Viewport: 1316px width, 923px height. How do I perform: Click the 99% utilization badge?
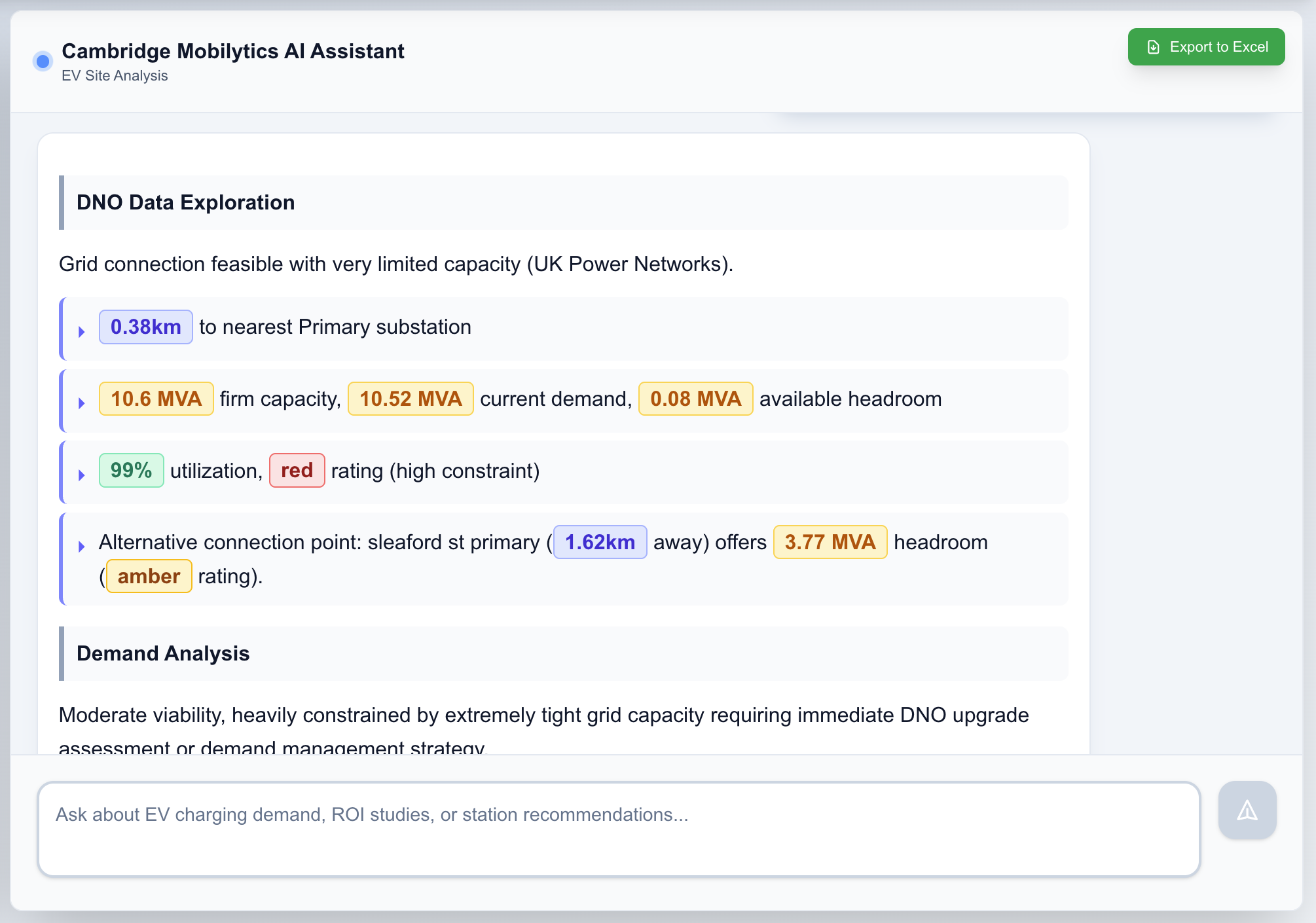tap(131, 470)
